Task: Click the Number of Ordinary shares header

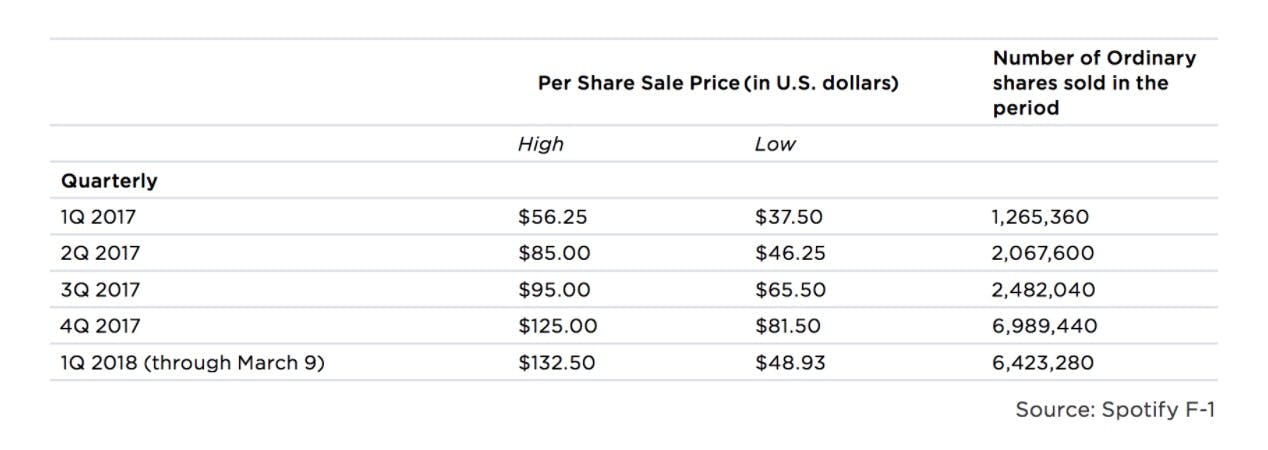Action: (x=1094, y=82)
